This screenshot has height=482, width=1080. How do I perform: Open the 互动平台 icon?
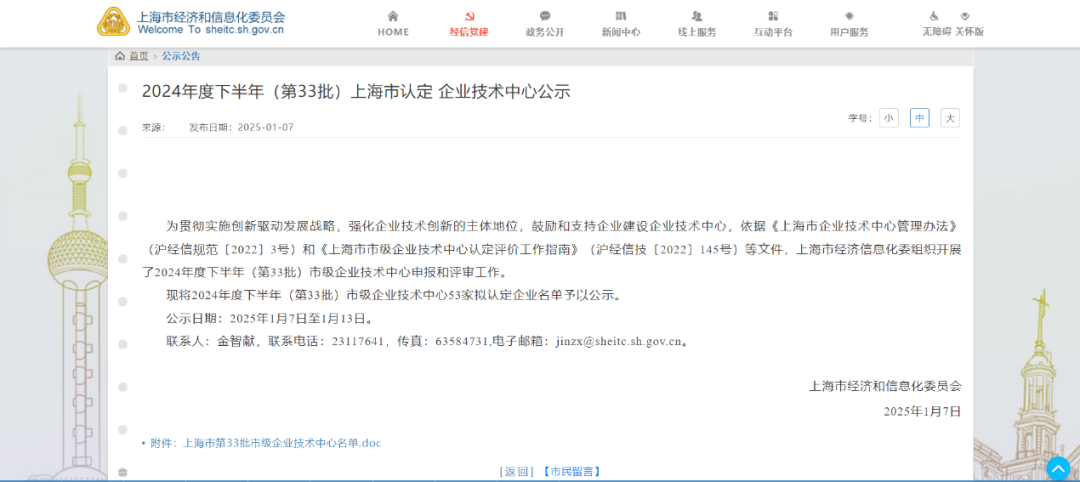(773, 16)
